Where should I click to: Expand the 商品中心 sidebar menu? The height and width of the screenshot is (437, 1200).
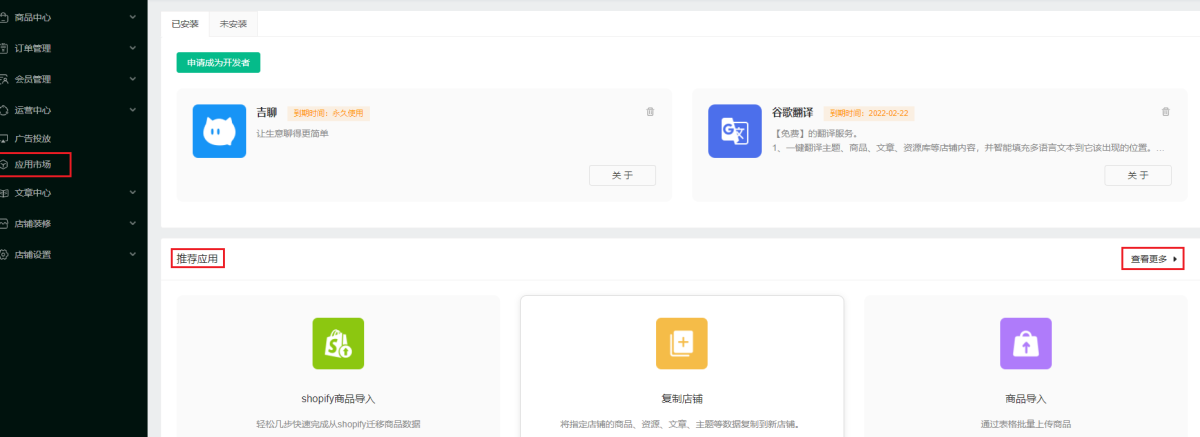click(133, 17)
